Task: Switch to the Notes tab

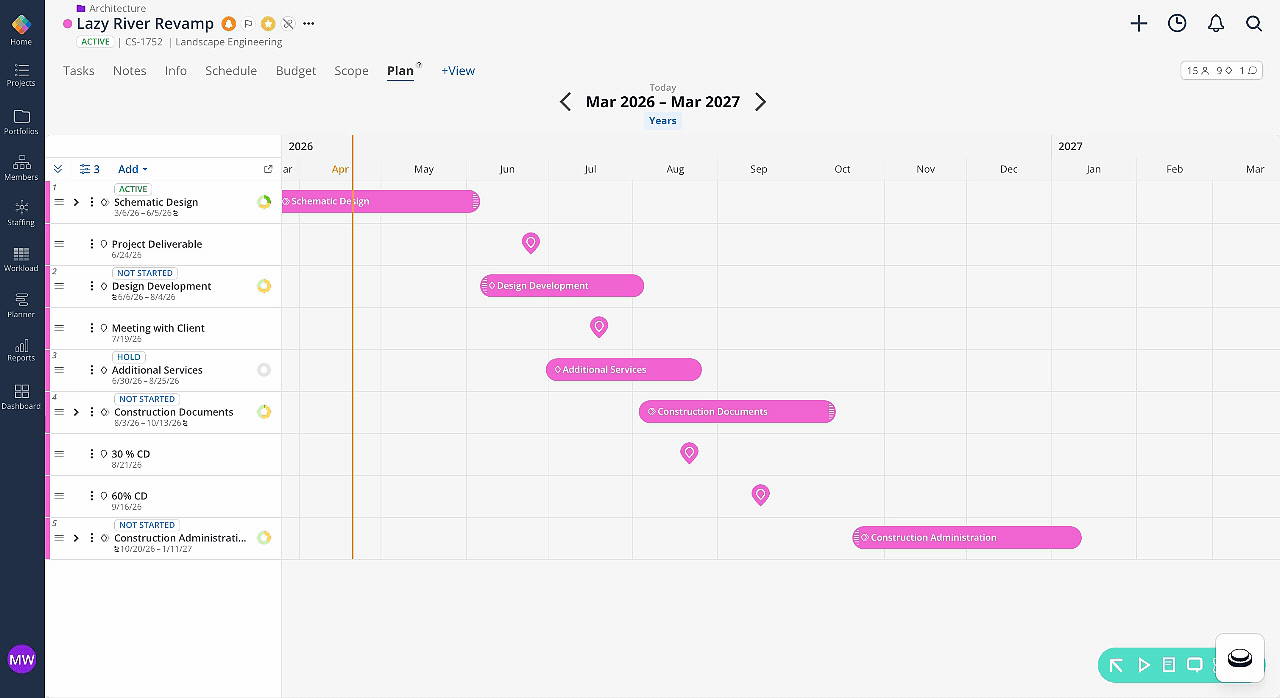Action: tap(130, 71)
